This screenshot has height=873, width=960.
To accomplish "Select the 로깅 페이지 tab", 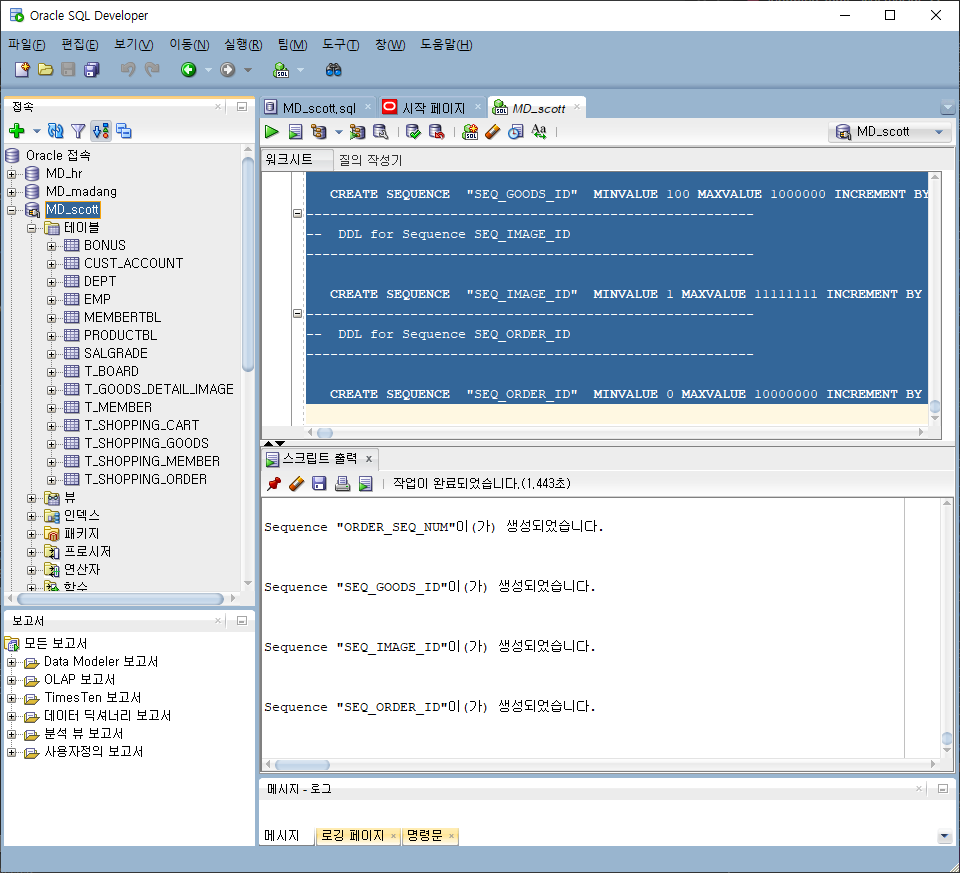I will coord(353,836).
